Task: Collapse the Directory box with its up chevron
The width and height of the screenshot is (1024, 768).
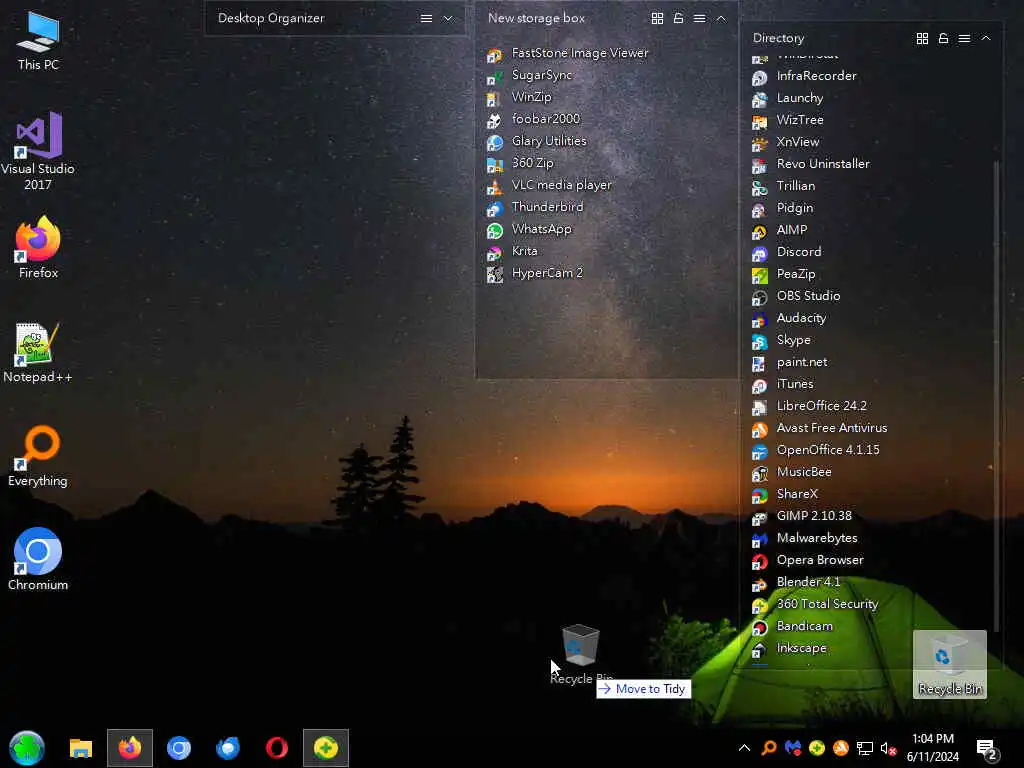Action: click(986, 39)
